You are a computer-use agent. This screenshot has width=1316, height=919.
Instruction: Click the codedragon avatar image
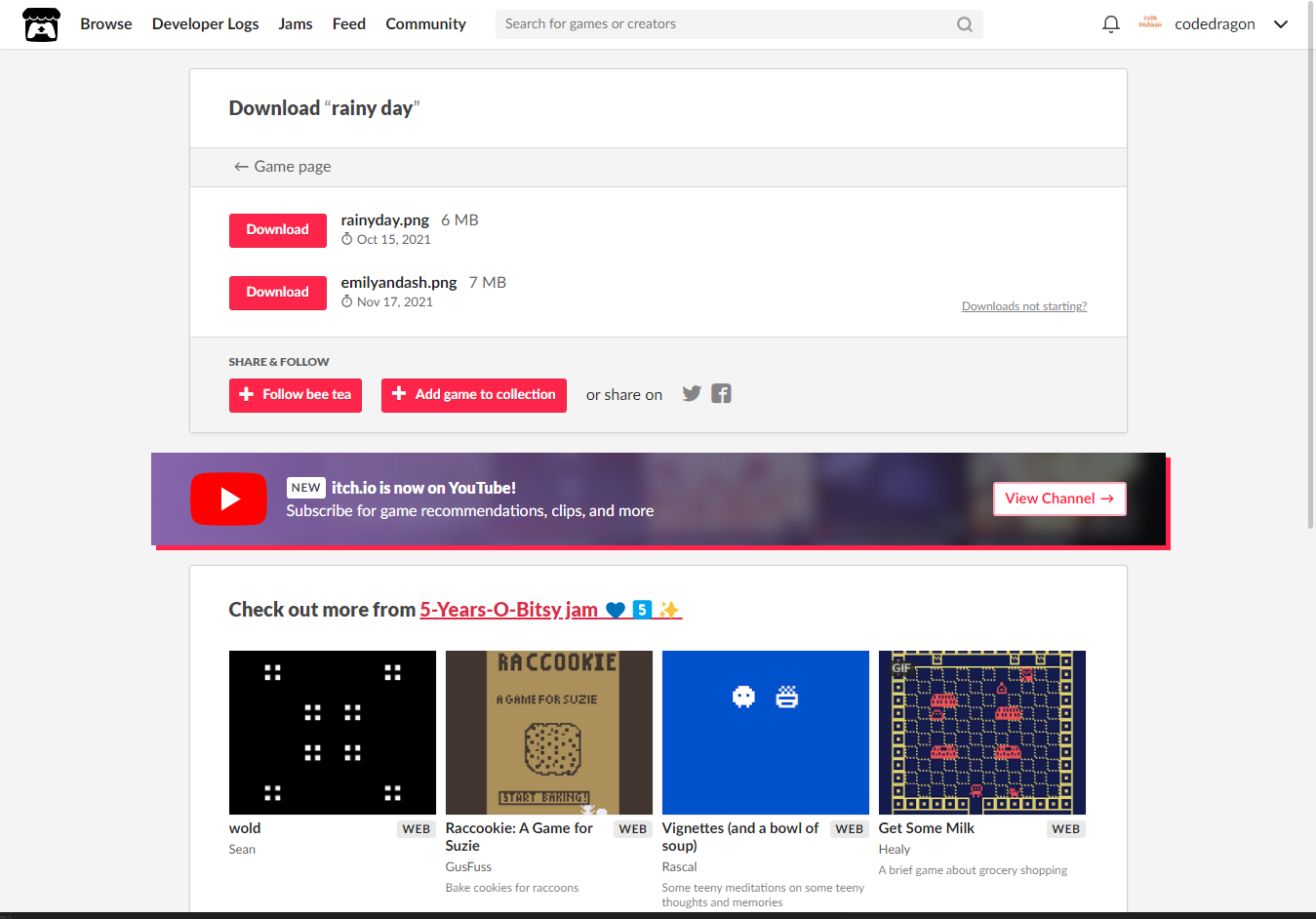click(x=1150, y=23)
